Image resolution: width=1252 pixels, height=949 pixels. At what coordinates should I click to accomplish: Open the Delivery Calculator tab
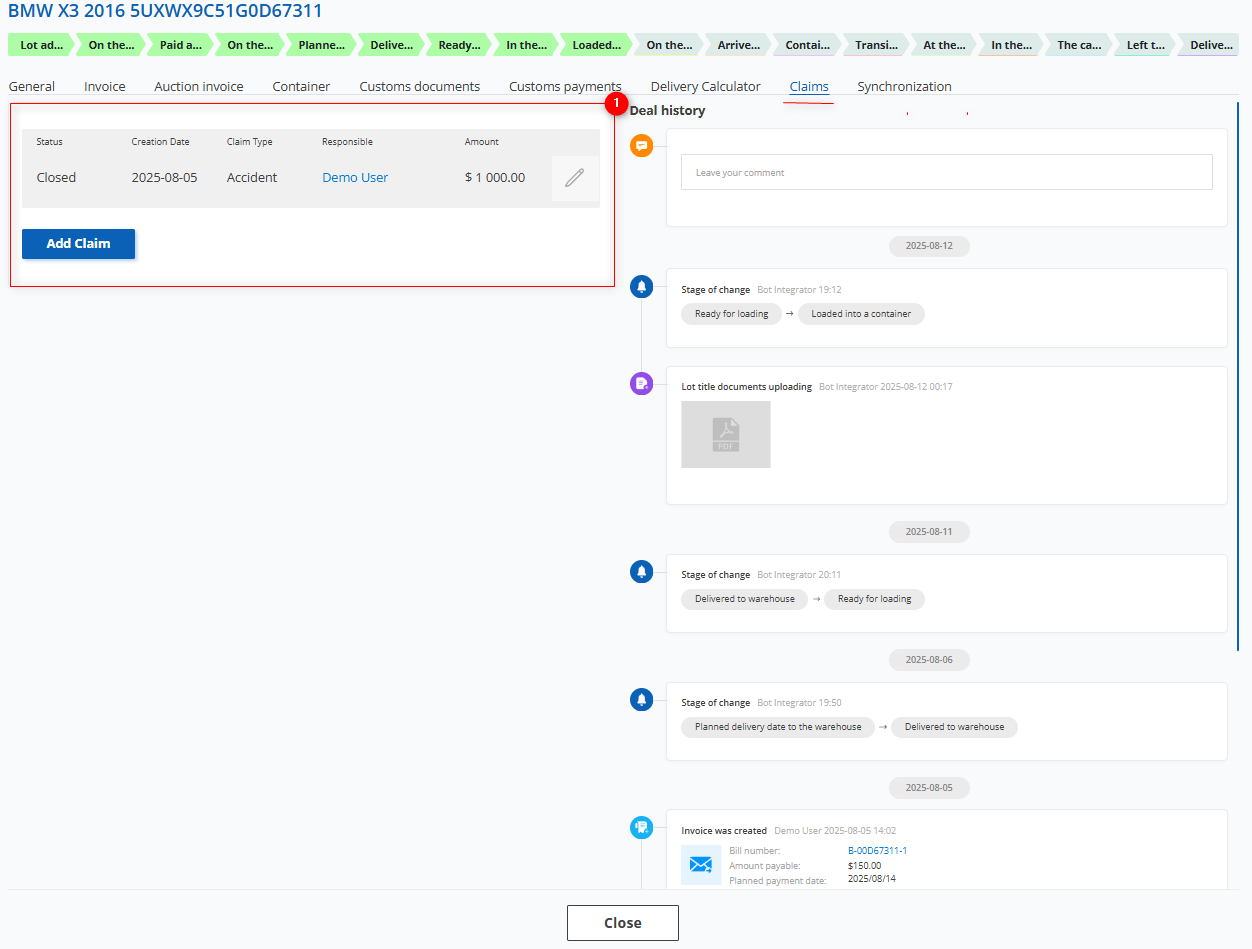pyautogui.click(x=706, y=87)
